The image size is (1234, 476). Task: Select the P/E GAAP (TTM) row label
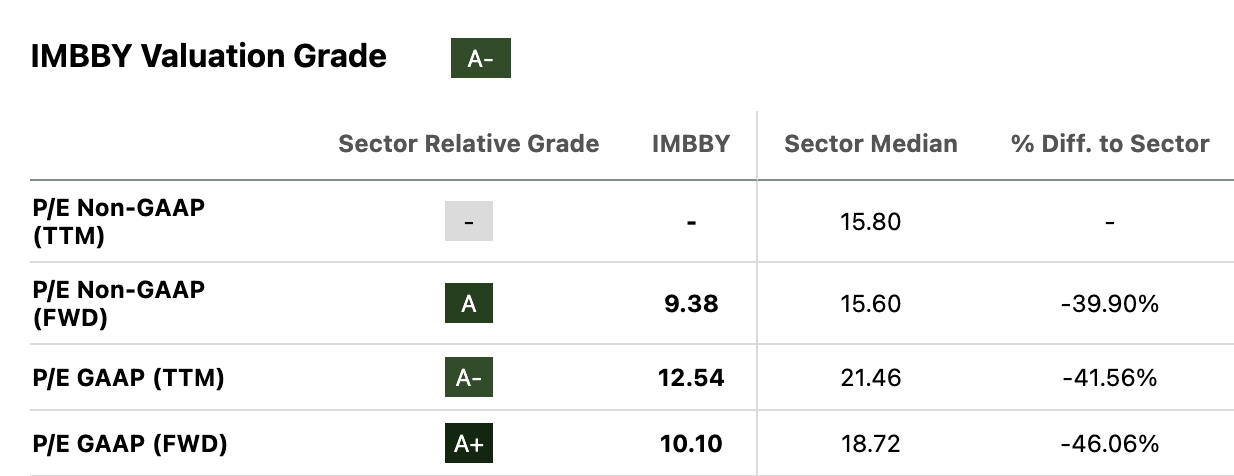(128, 378)
